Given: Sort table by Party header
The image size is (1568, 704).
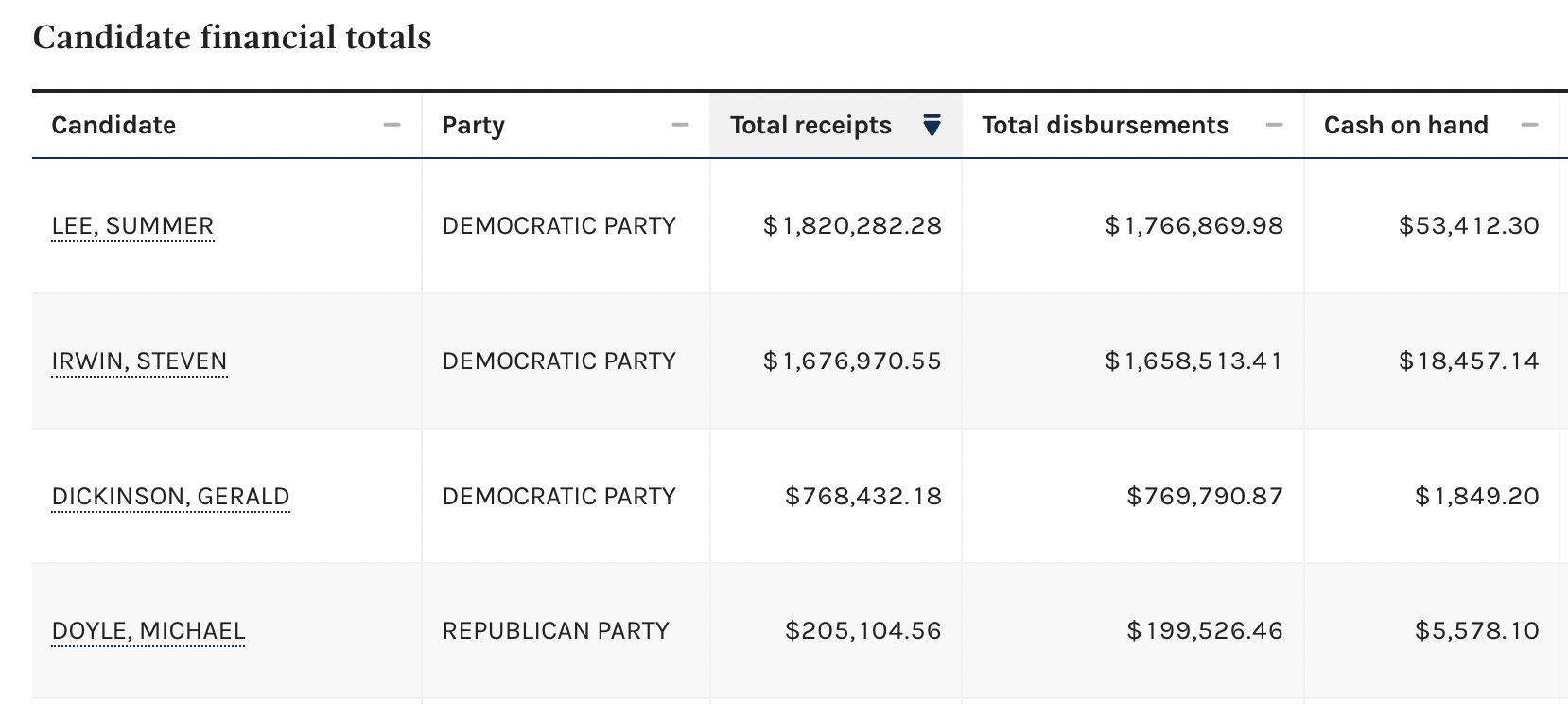Looking at the screenshot, I should click(x=474, y=125).
